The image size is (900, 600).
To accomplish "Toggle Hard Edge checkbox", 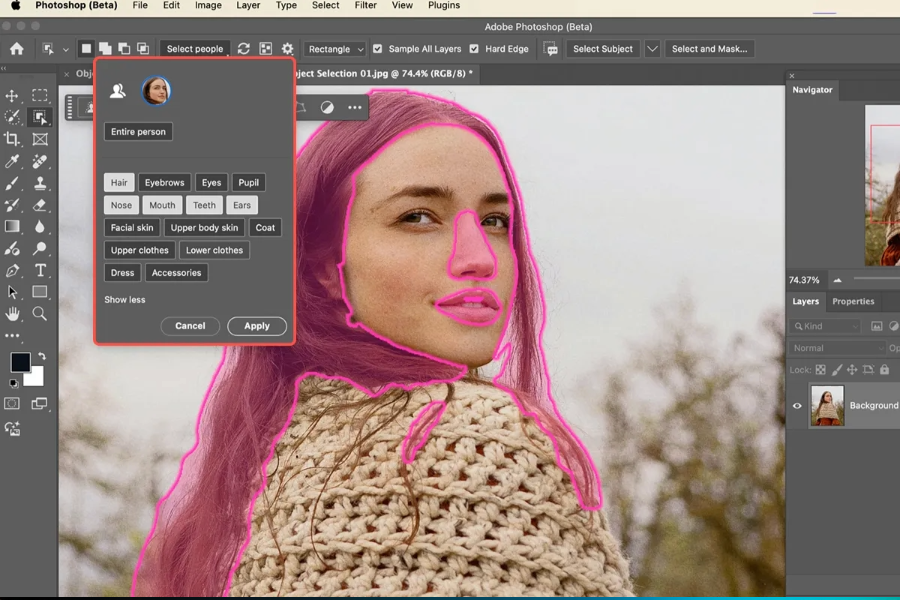I will click(474, 49).
